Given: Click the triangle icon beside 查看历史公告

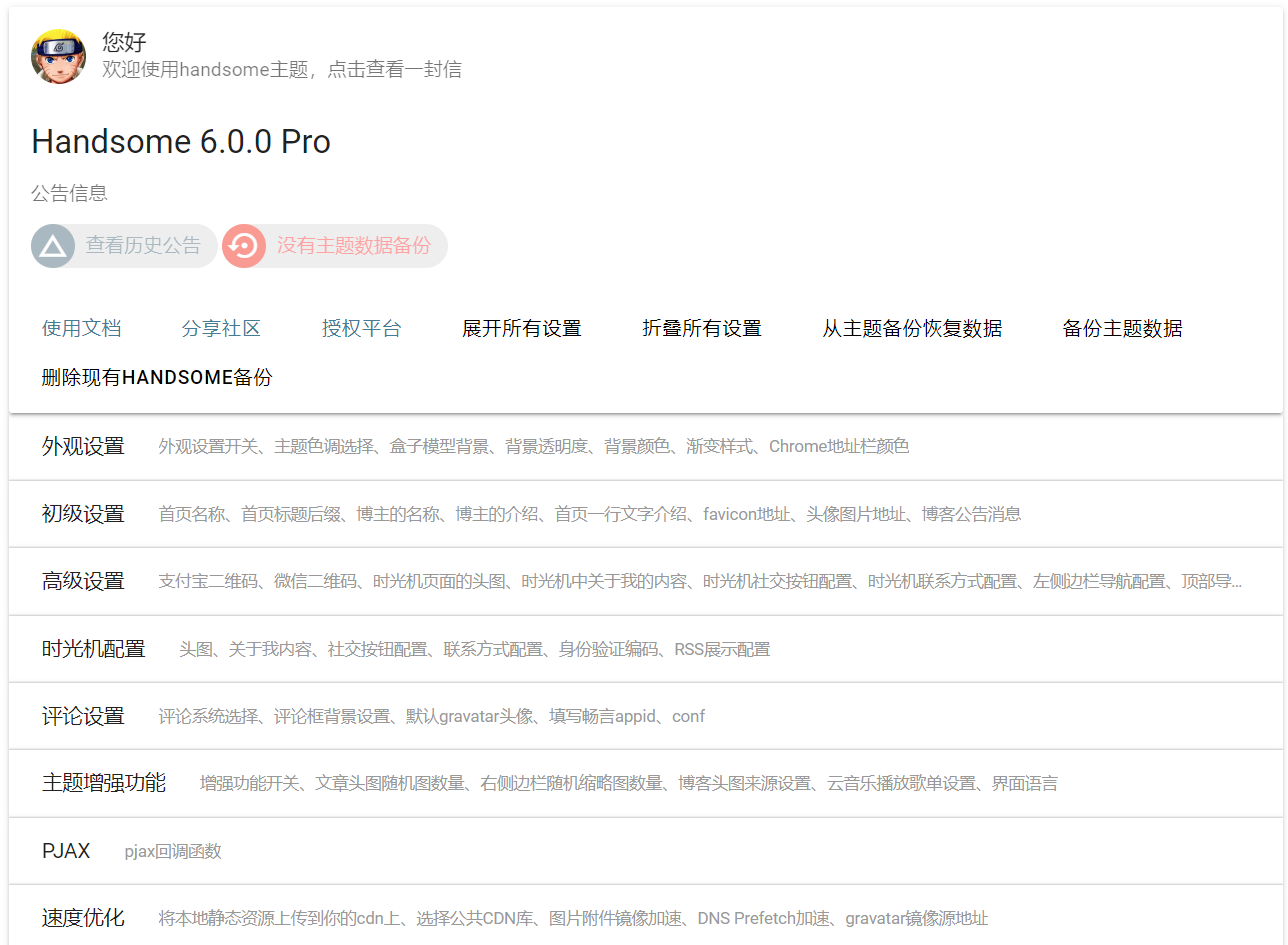Looking at the screenshot, I should [53, 246].
